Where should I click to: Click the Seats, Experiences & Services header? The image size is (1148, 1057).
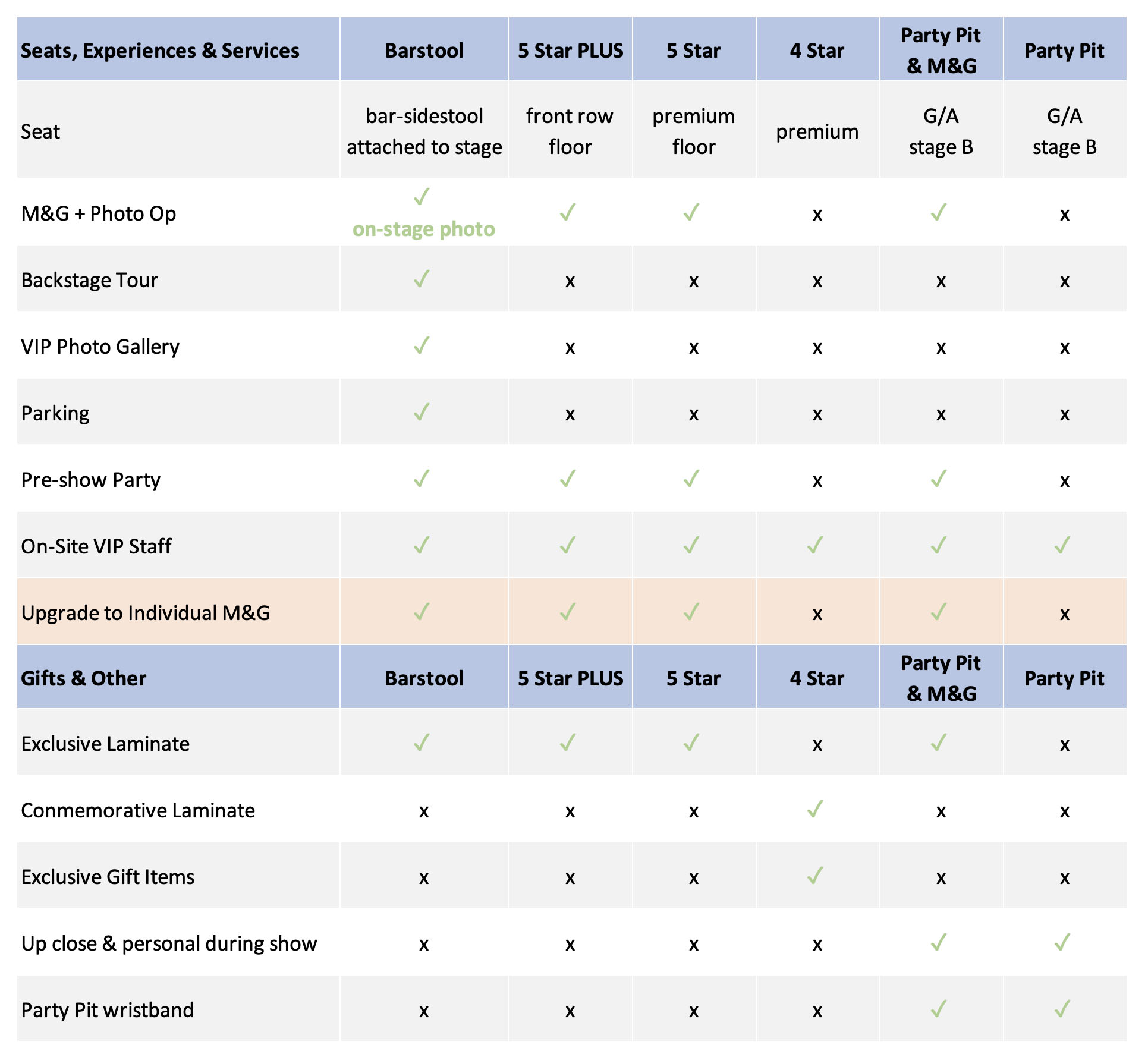(x=161, y=51)
